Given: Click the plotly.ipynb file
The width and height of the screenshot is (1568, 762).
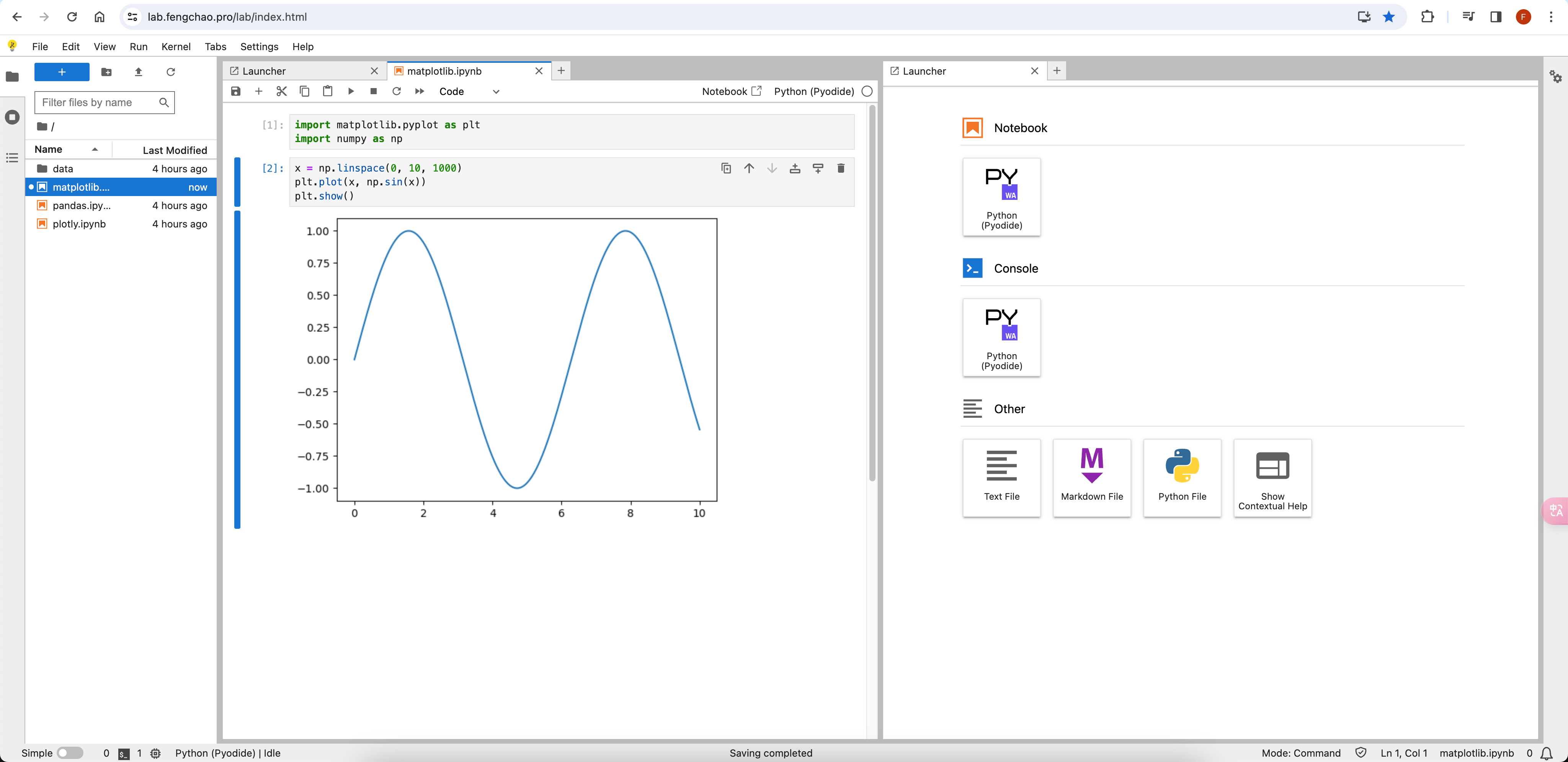Looking at the screenshot, I should click(79, 223).
